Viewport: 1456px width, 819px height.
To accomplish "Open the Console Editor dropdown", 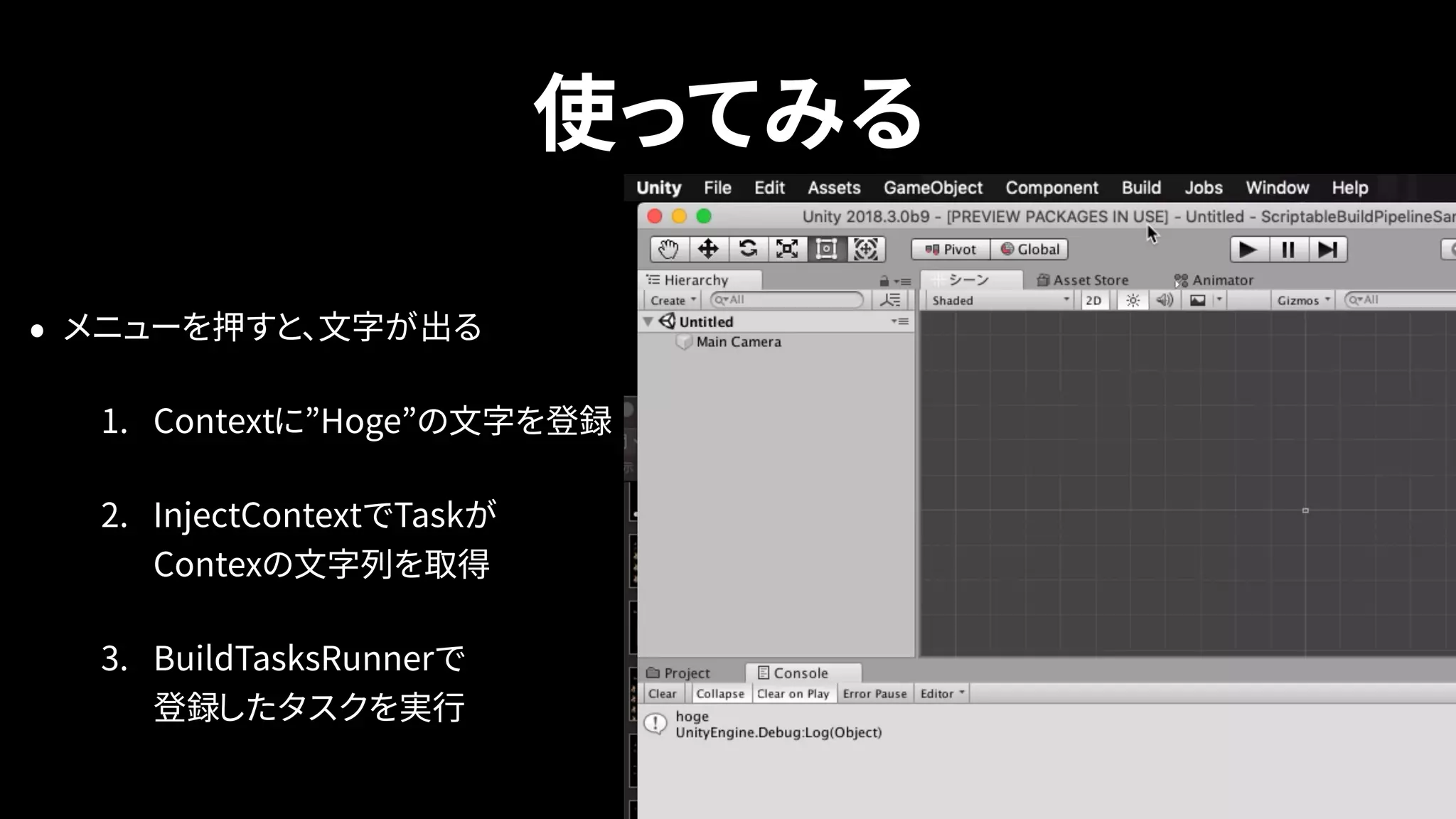I will click(x=943, y=694).
